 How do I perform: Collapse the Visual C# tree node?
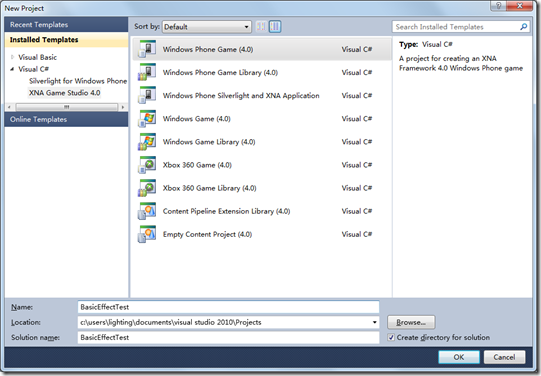(12, 69)
